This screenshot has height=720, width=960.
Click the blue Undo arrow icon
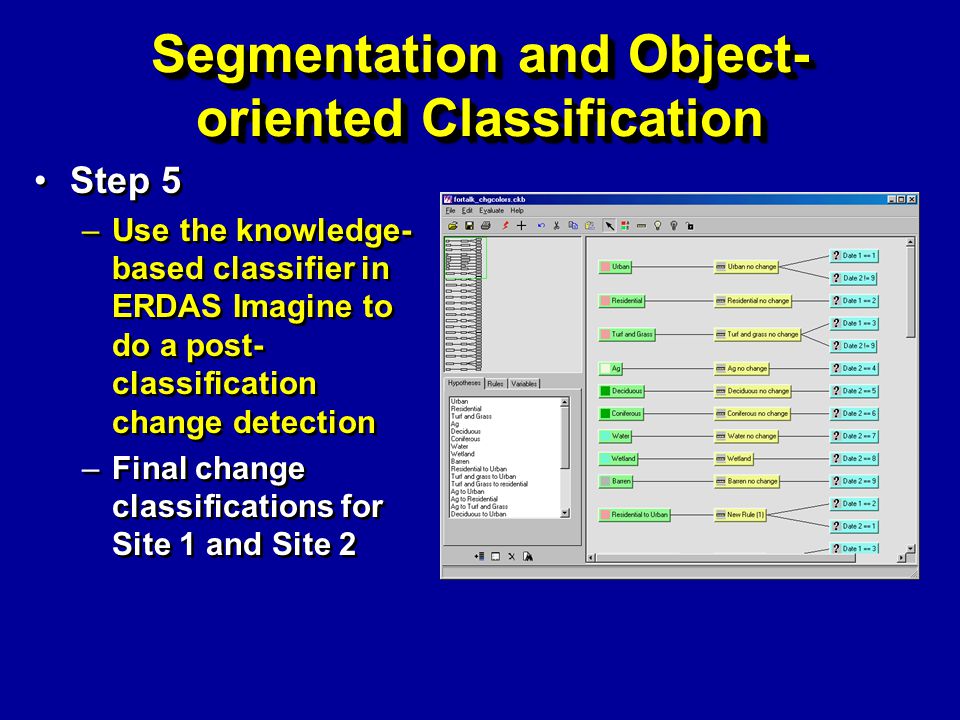(x=541, y=226)
